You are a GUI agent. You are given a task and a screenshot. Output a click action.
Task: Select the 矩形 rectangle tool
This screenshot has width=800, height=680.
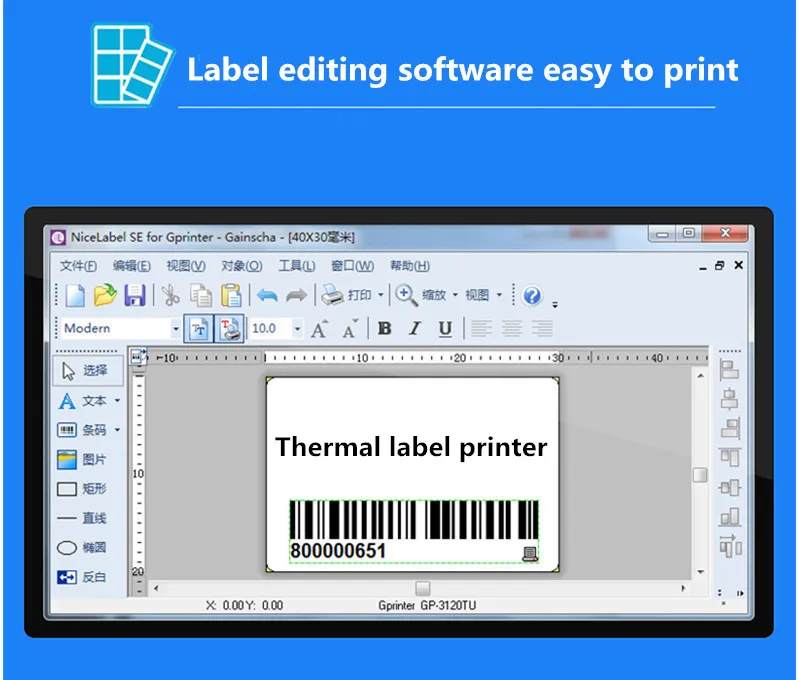coord(82,489)
